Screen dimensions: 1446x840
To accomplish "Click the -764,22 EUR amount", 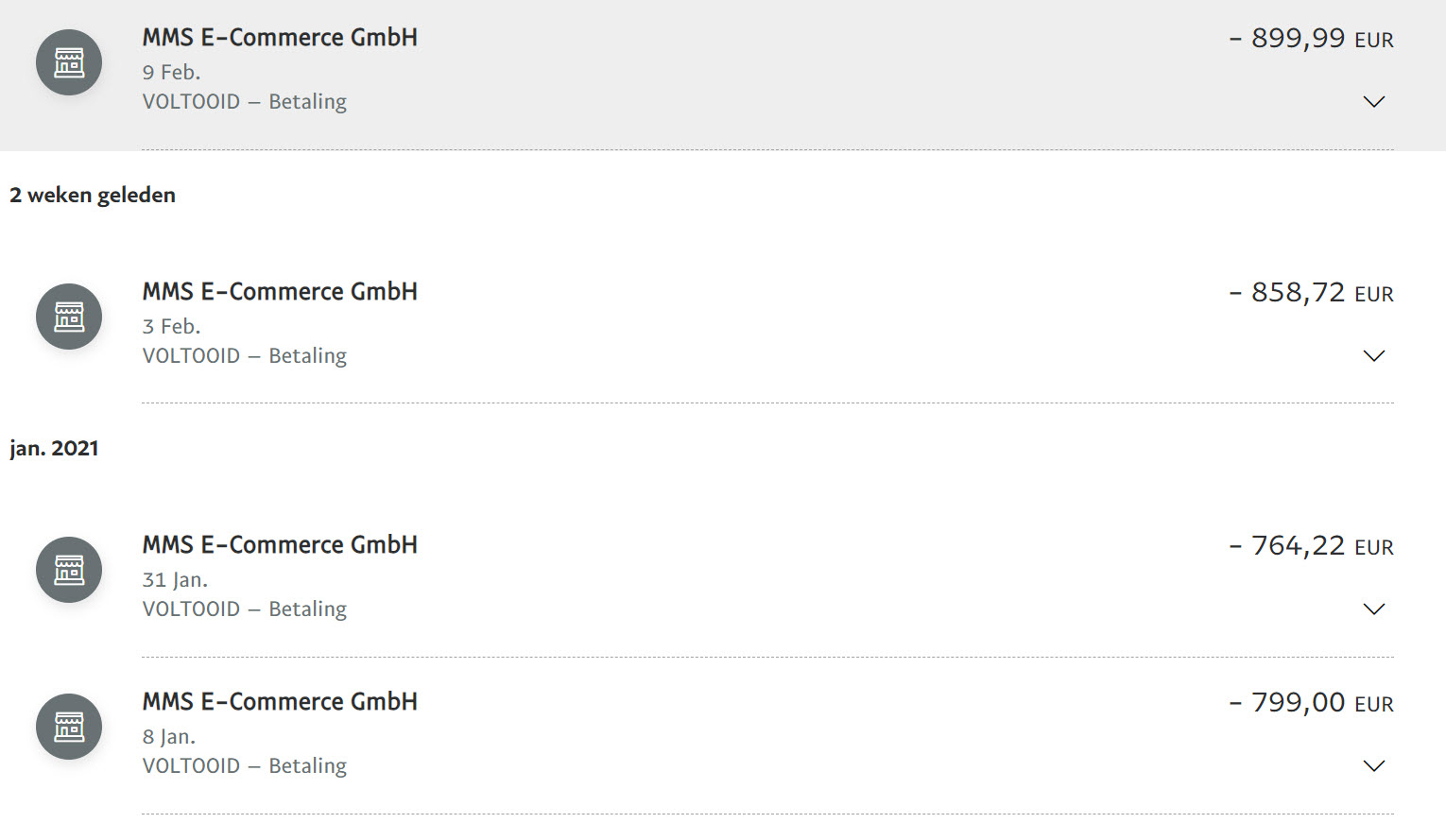I will point(1311,546).
